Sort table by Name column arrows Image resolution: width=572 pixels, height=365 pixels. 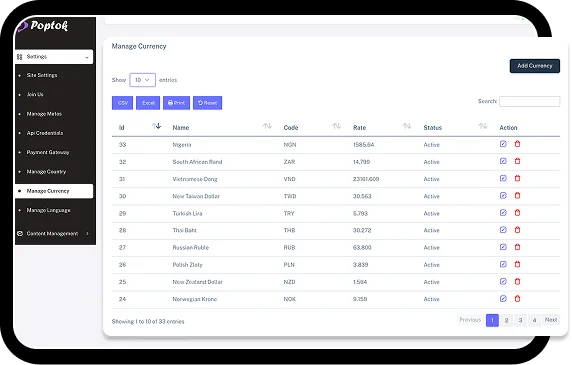[x=267, y=126]
